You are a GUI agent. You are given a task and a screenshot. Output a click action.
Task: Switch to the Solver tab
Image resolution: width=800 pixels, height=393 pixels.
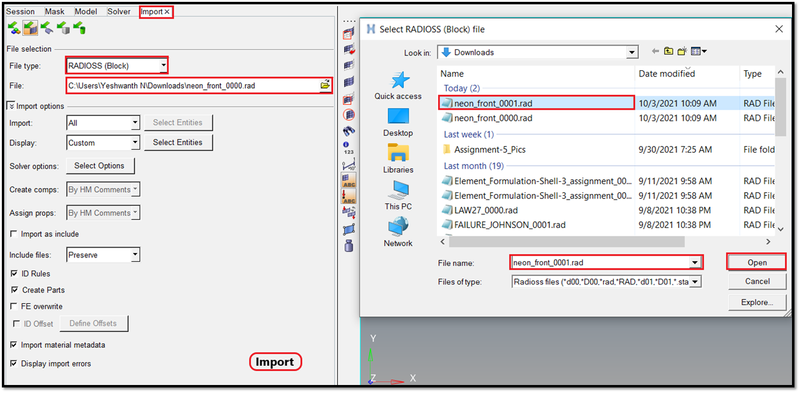tap(118, 11)
